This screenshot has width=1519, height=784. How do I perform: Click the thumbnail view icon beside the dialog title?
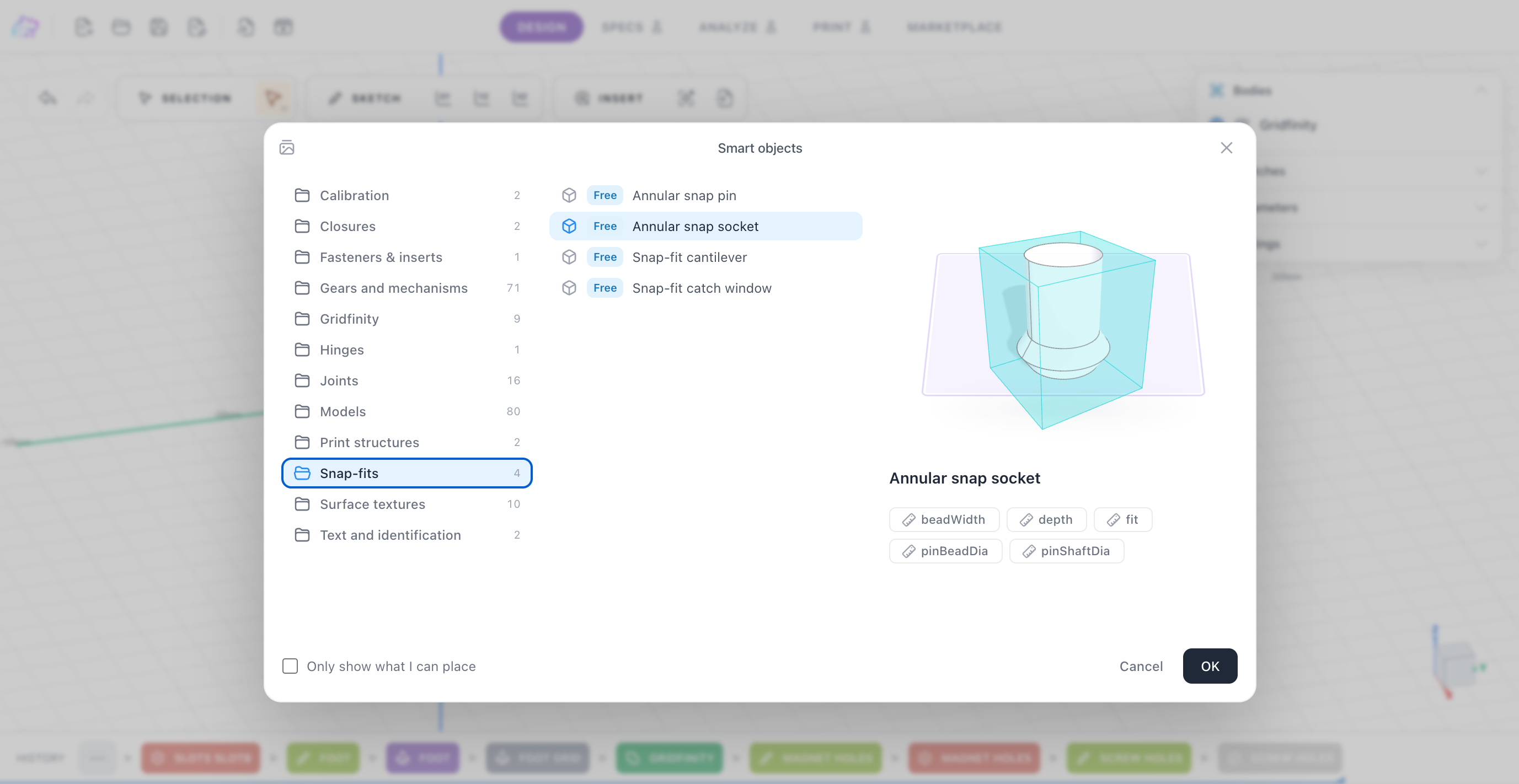tap(287, 147)
